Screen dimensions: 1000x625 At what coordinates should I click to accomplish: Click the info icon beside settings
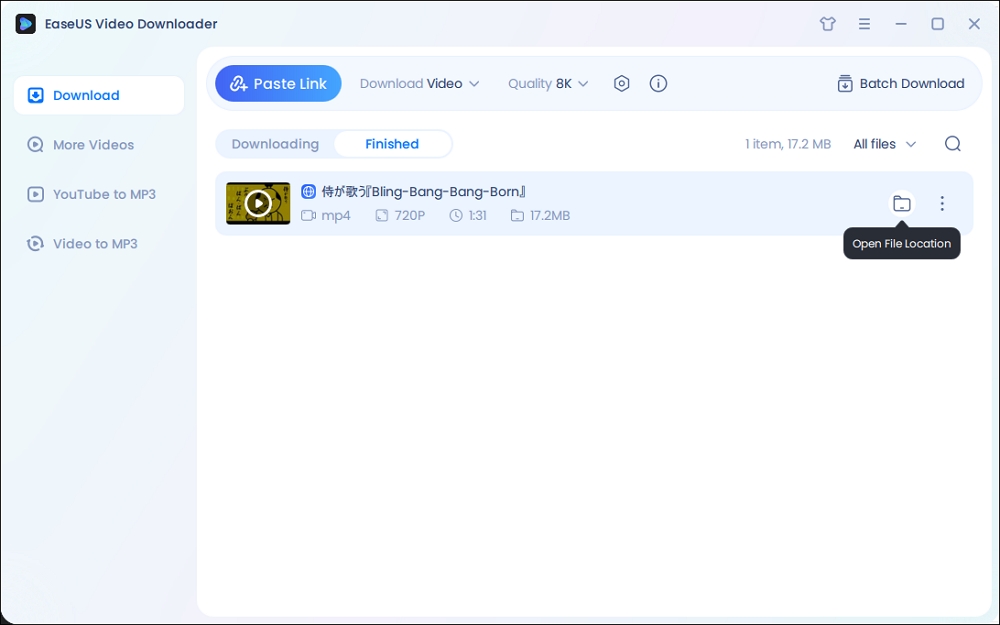click(658, 83)
